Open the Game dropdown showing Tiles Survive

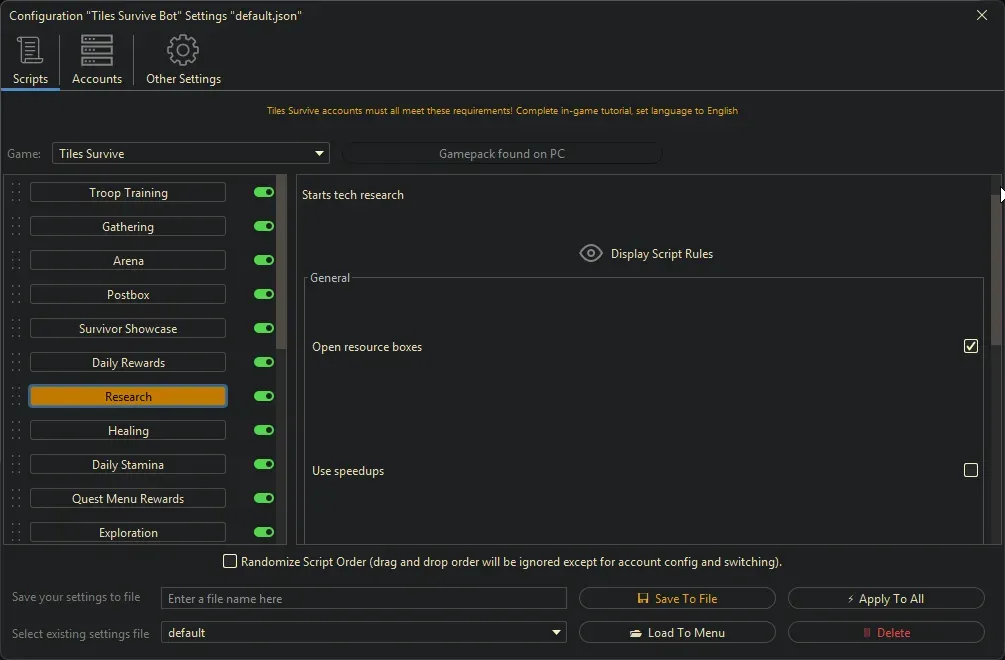pyautogui.click(x=190, y=154)
